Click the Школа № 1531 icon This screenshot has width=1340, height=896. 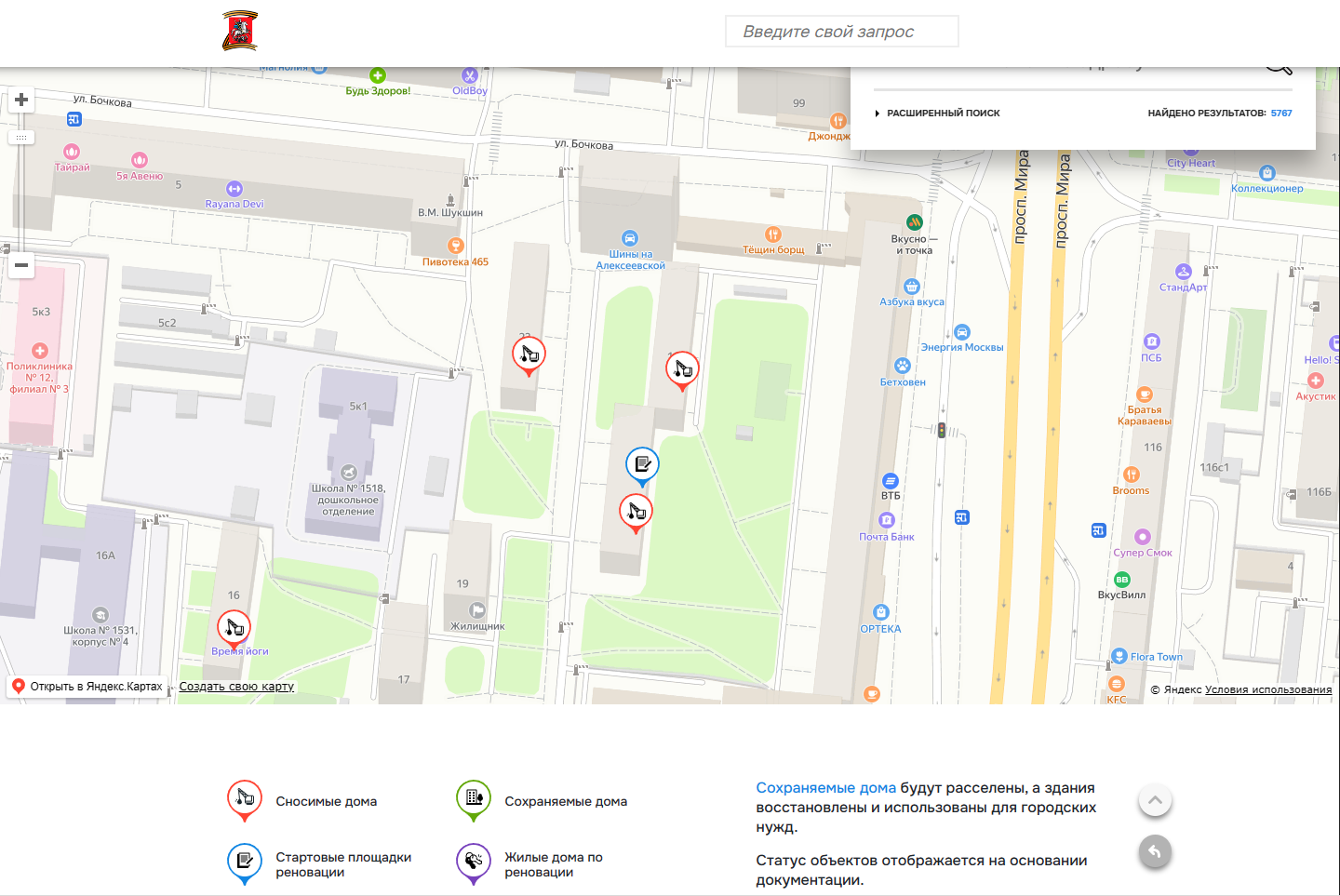[100, 615]
